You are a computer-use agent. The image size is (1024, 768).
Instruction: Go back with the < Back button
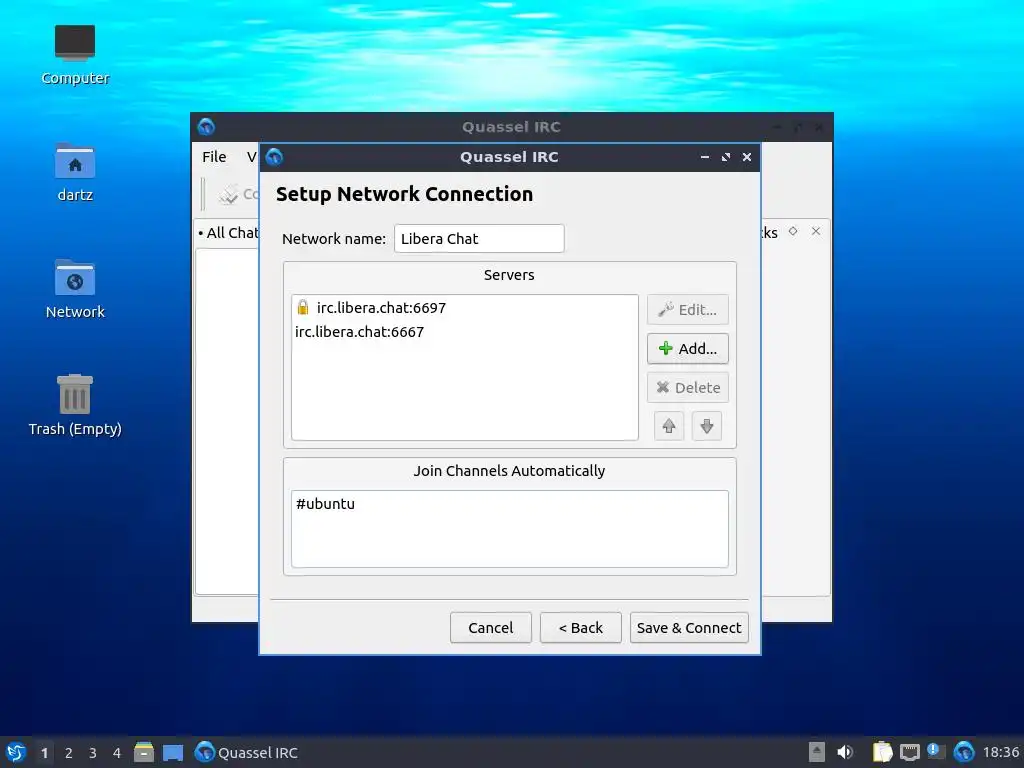click(581, 628)
